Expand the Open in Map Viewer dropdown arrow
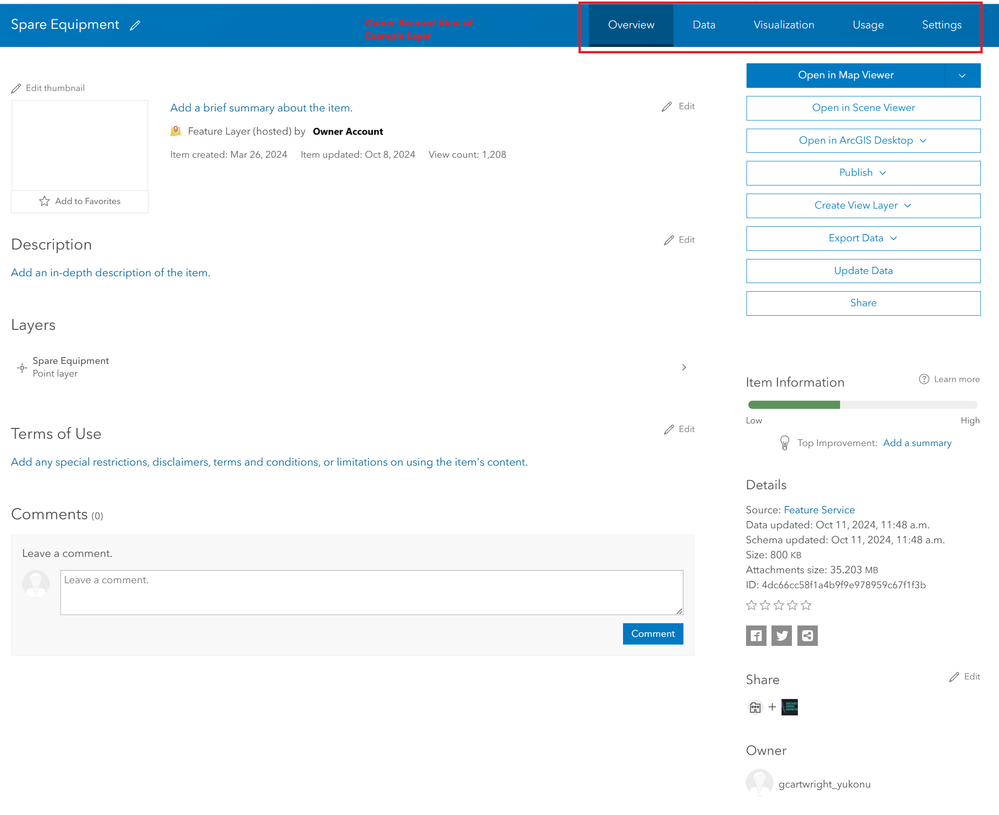The height and width of the screenshot is (815, 999). (963, 75)
